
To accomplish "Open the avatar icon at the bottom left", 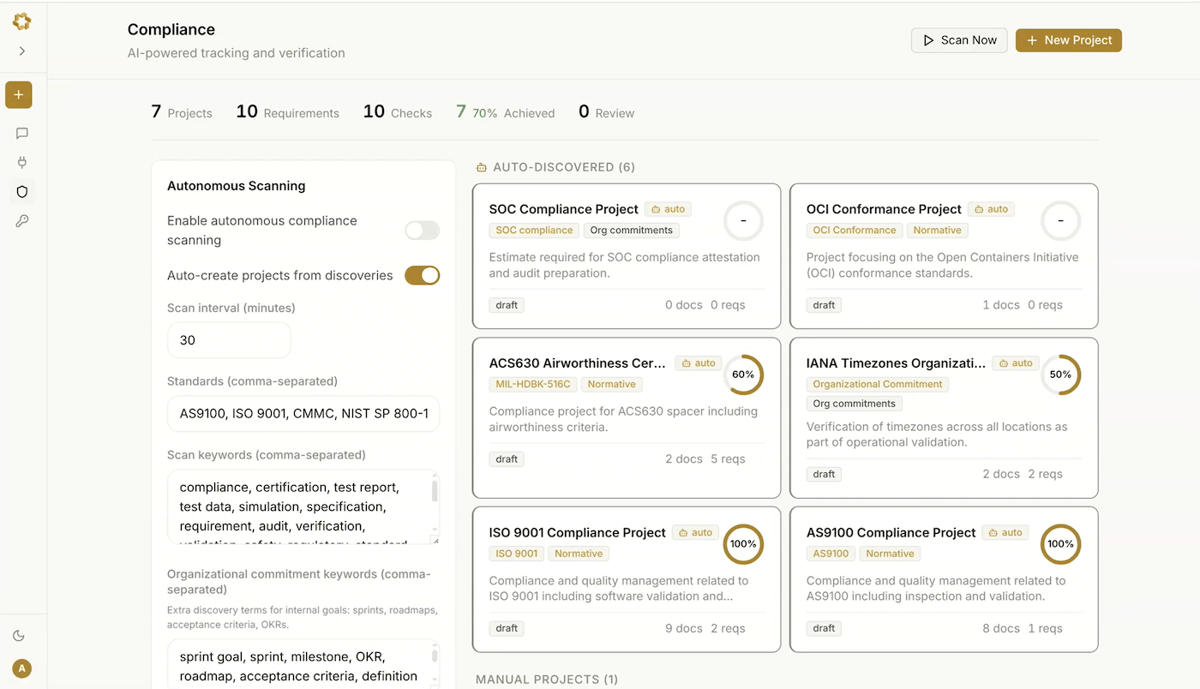I will pyautogui.click(x=21, y=668).
